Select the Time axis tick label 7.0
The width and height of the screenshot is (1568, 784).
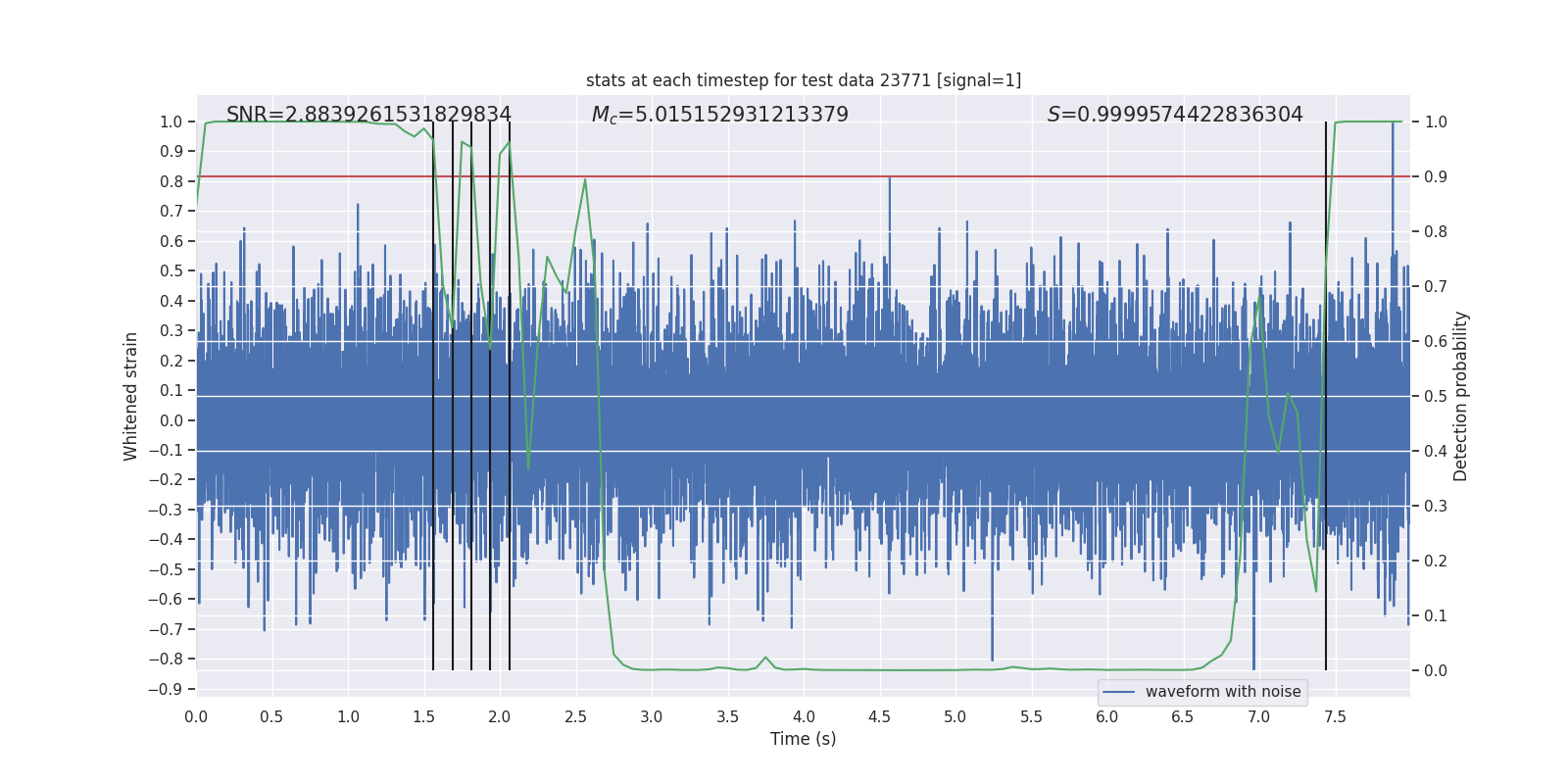pos(1259,716)
